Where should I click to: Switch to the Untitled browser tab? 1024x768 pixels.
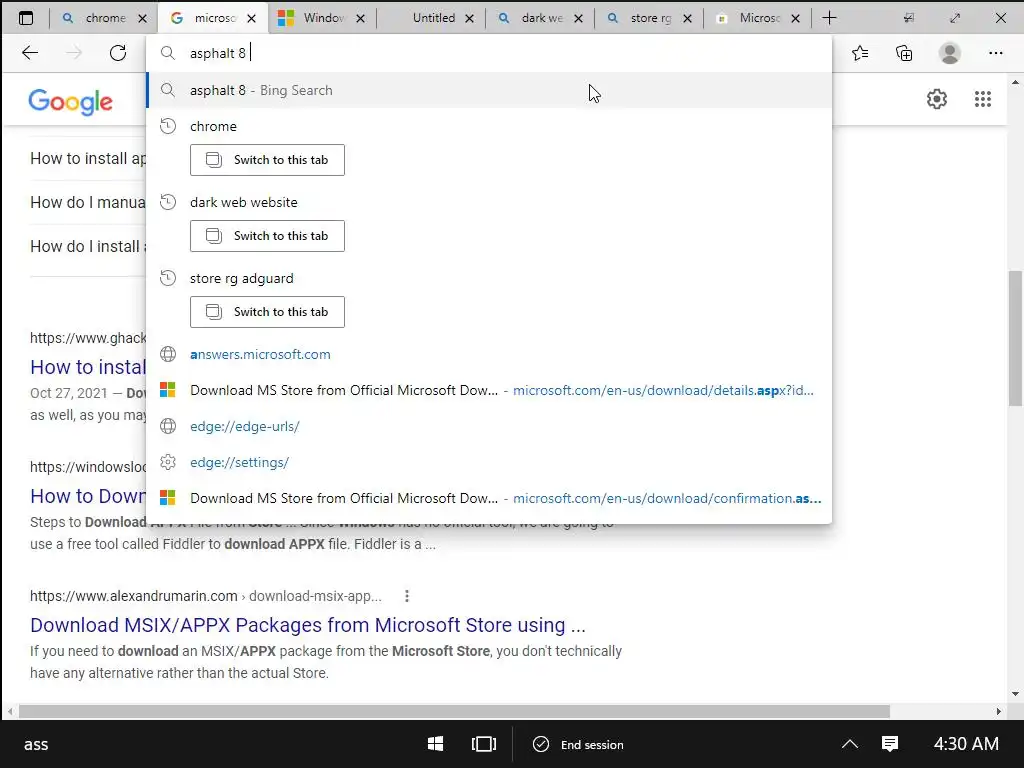[x=431, y=18]
